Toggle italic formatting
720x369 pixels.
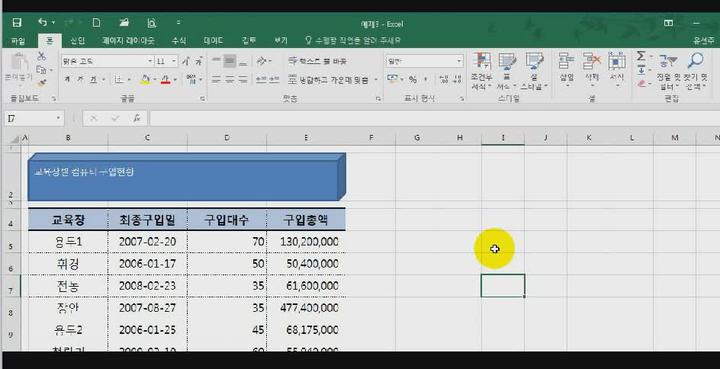(x=80, y=80)
